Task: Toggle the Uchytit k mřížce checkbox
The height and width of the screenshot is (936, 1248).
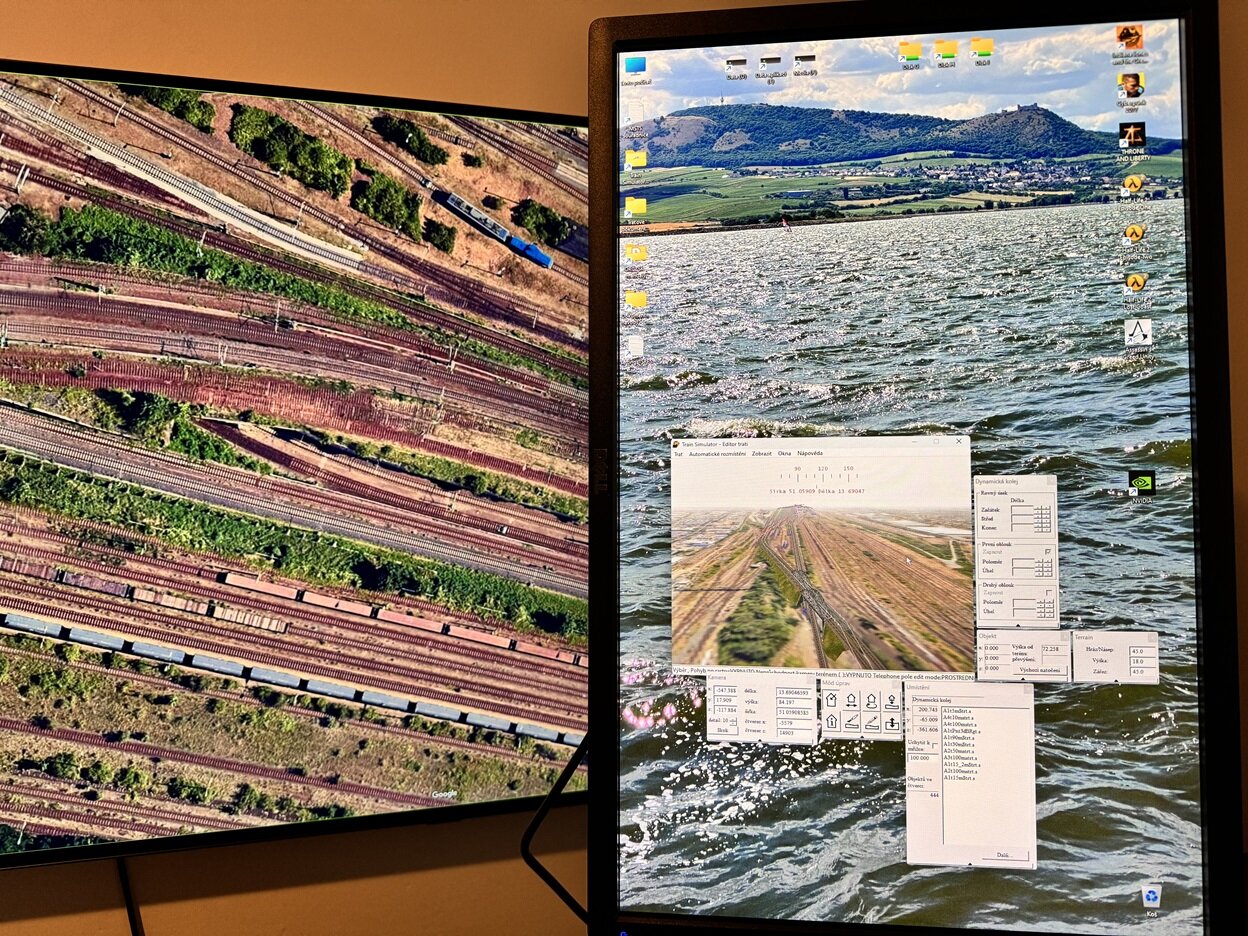Action: 935,746
